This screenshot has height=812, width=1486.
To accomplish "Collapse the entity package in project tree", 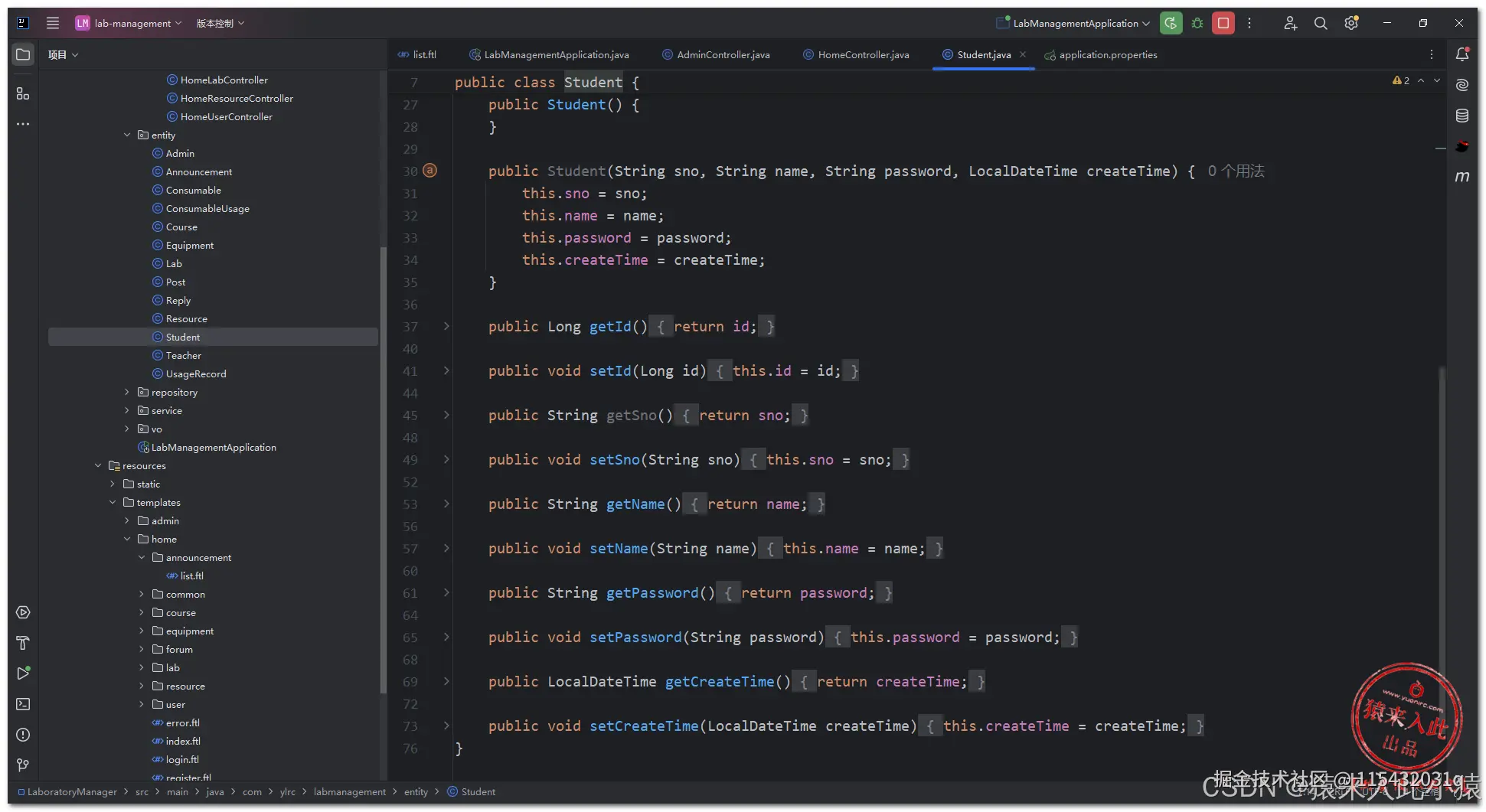I will click(x=127, y=135).
